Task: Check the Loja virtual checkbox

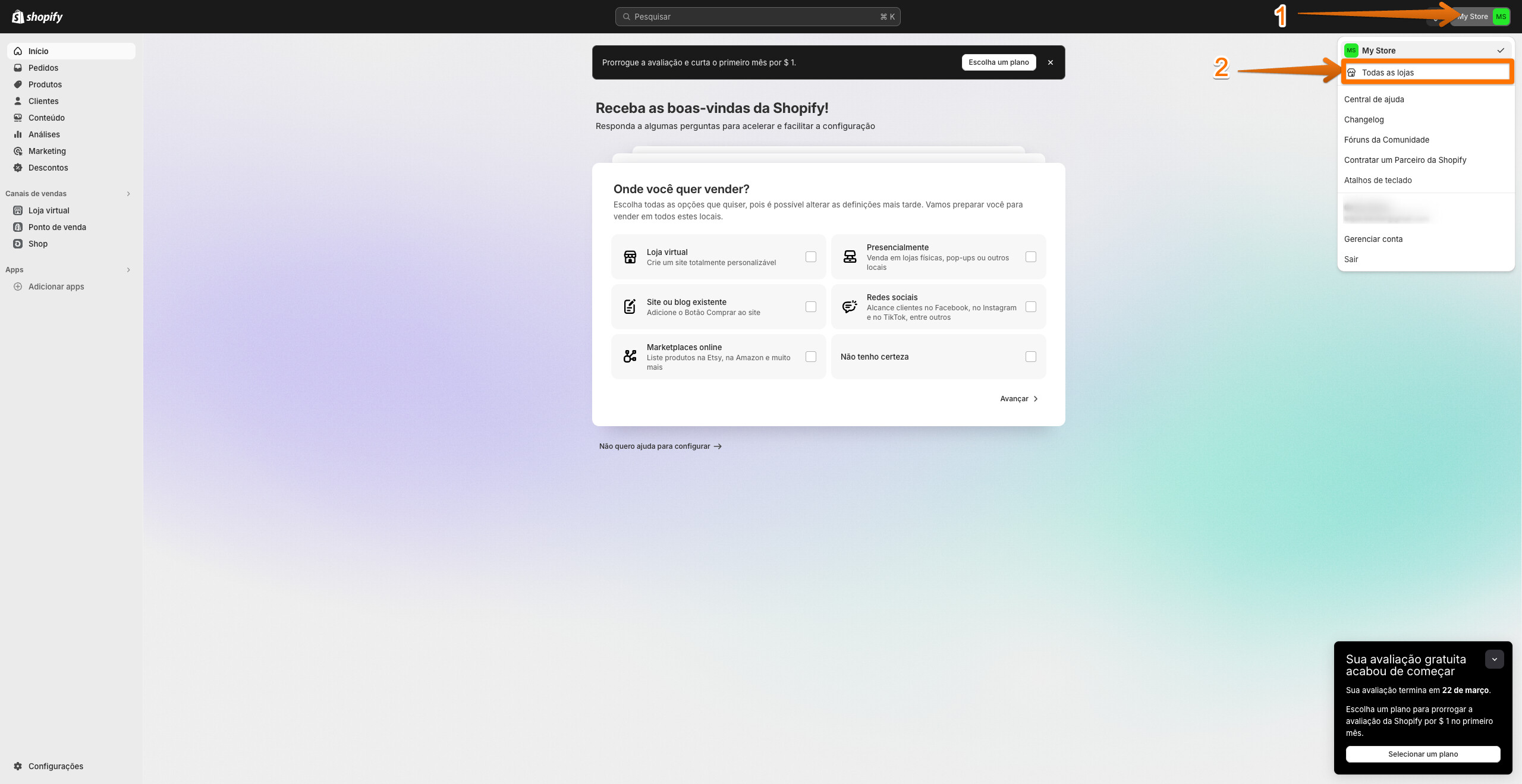Action: (x=811, y=257)
